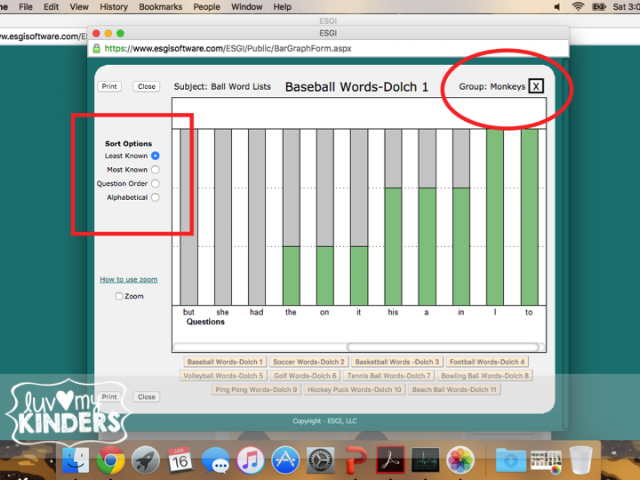
Task: Open Activity Monitor in the dock
Action: (425, 460)
